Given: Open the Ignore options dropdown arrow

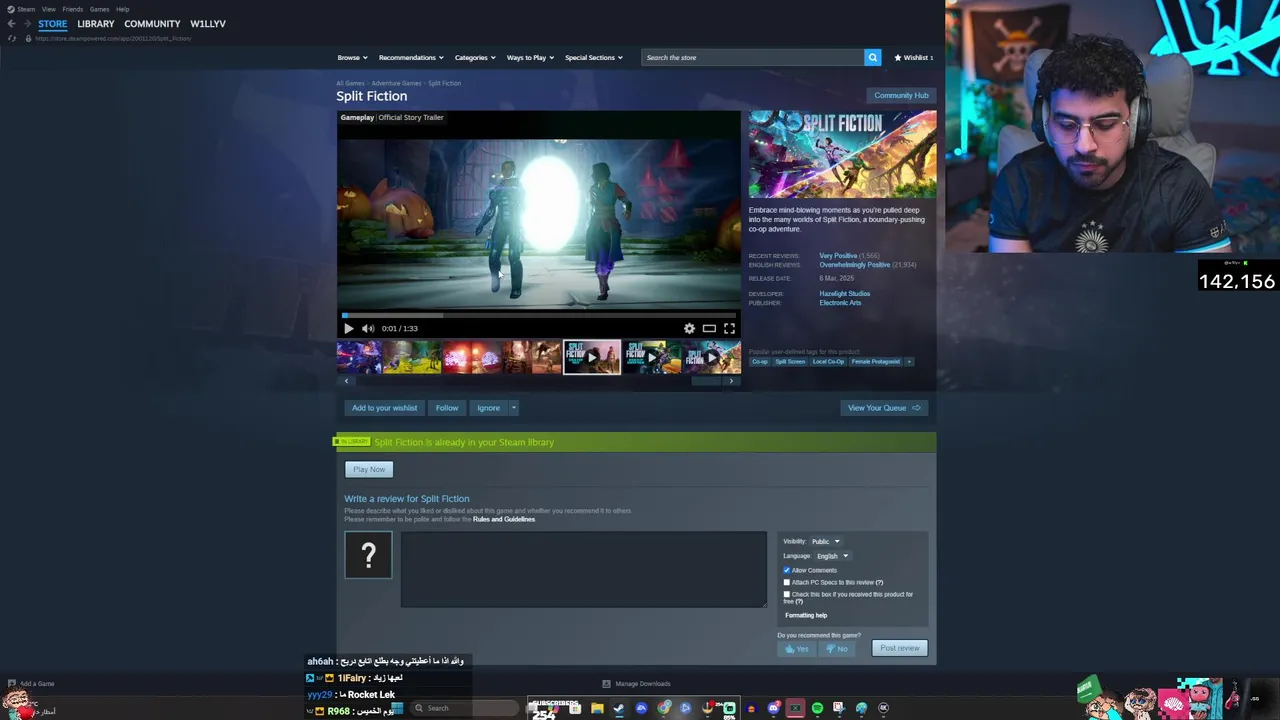Looking at the screenshot, I should click(514, 408).
